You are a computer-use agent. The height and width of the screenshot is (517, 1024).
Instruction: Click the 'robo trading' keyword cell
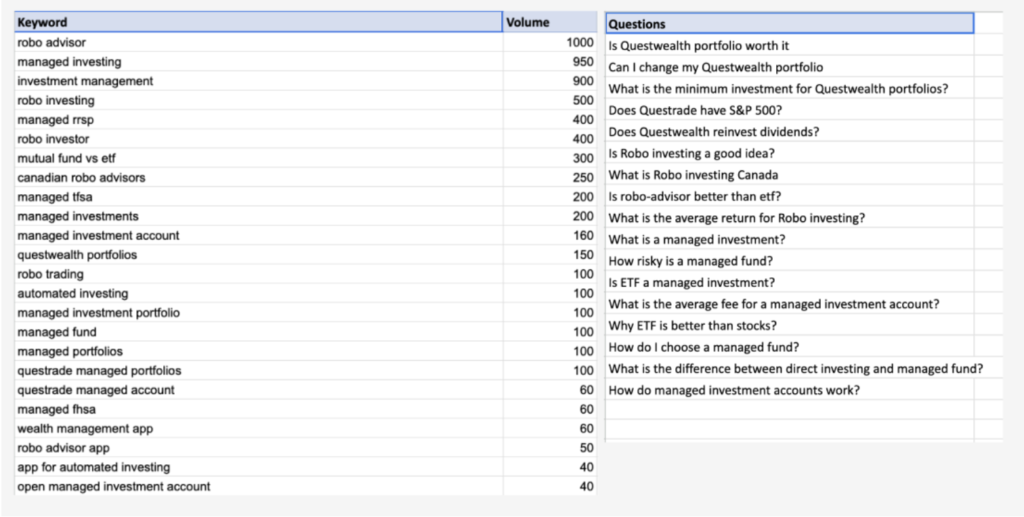point(259,274)
